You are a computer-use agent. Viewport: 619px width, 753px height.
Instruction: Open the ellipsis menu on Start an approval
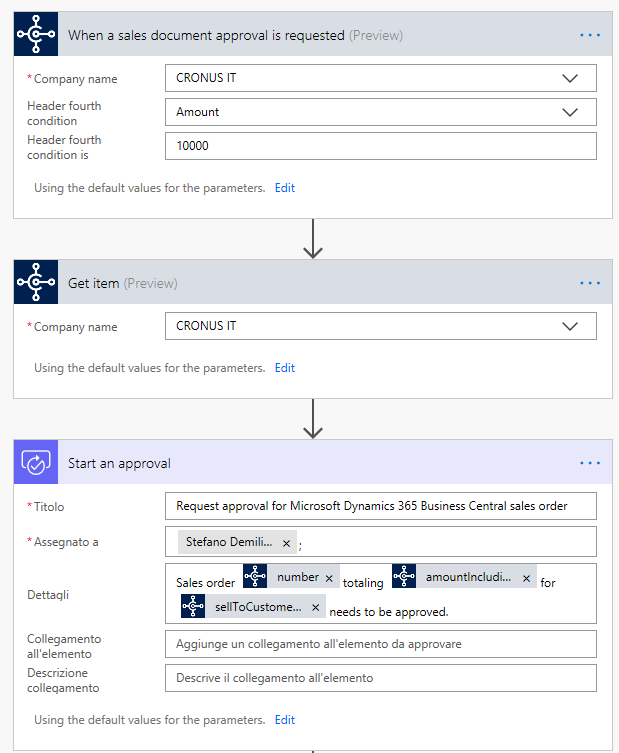coord(590,463)
